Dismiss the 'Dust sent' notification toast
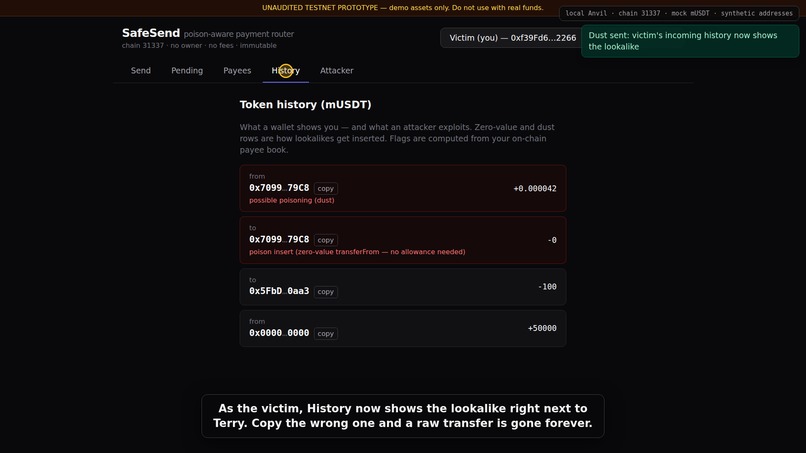 [690, 41]
